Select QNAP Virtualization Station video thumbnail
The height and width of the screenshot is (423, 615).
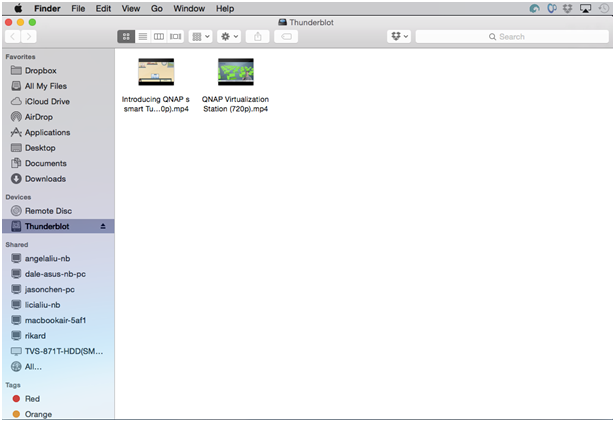pos(235,72)
